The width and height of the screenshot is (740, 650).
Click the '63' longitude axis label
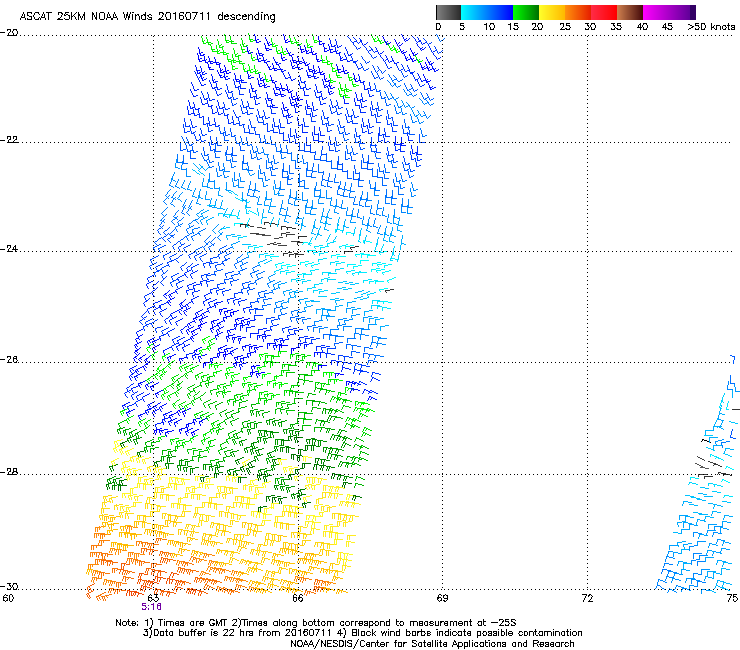[x=153, y=598]
